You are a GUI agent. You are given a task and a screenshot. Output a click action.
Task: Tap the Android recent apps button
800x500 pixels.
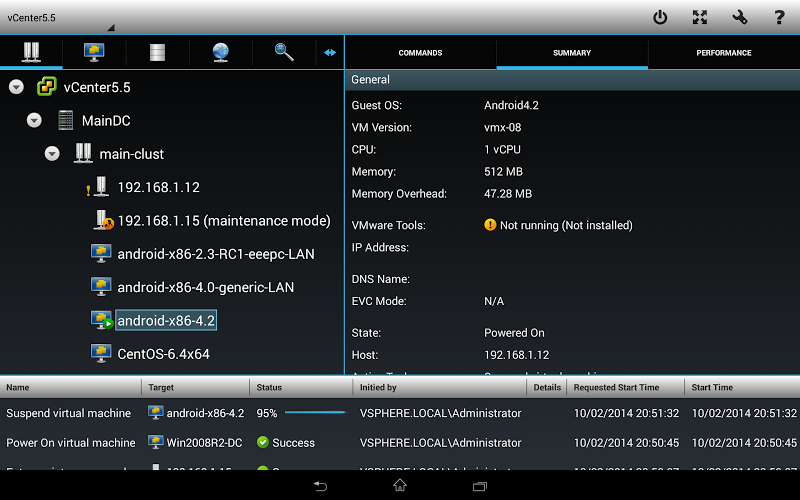point(480,486)
